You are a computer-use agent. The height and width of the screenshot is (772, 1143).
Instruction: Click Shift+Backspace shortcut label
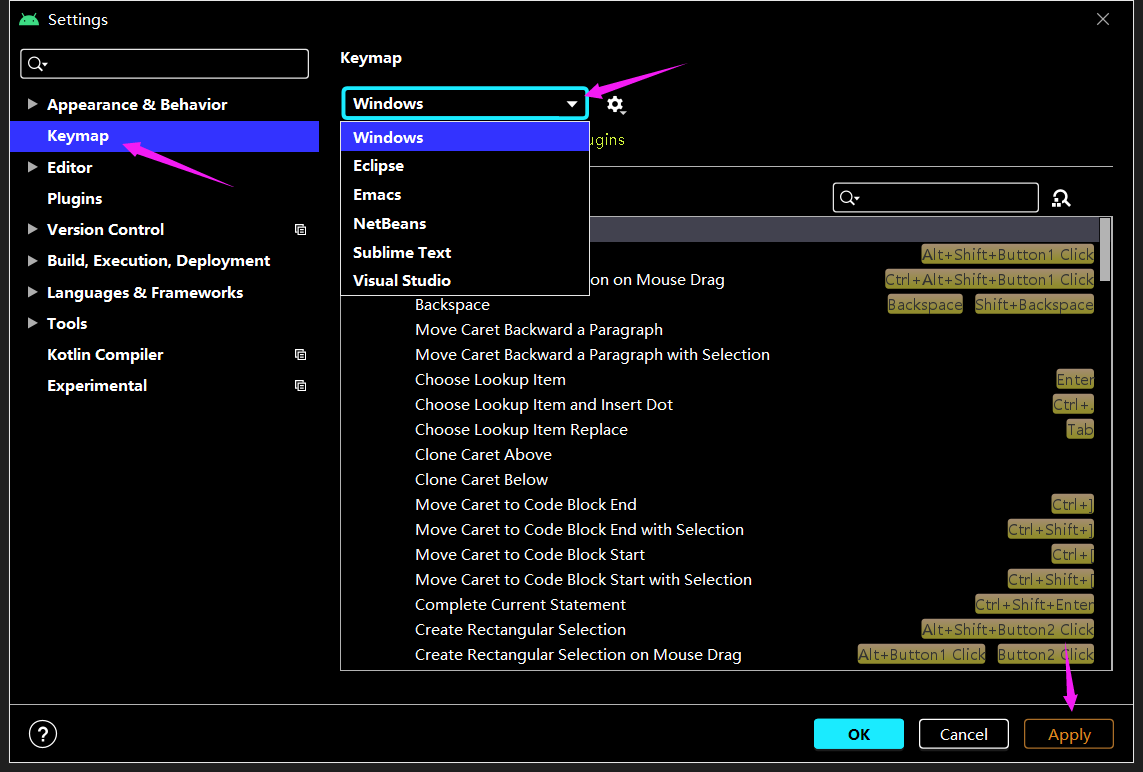coord(1034,305)
